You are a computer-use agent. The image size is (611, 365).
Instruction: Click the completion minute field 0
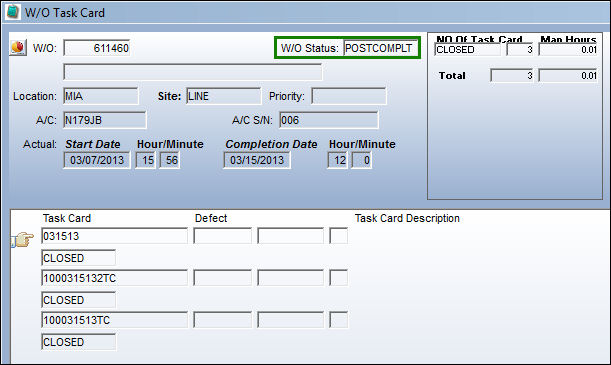tap(362, 160)
